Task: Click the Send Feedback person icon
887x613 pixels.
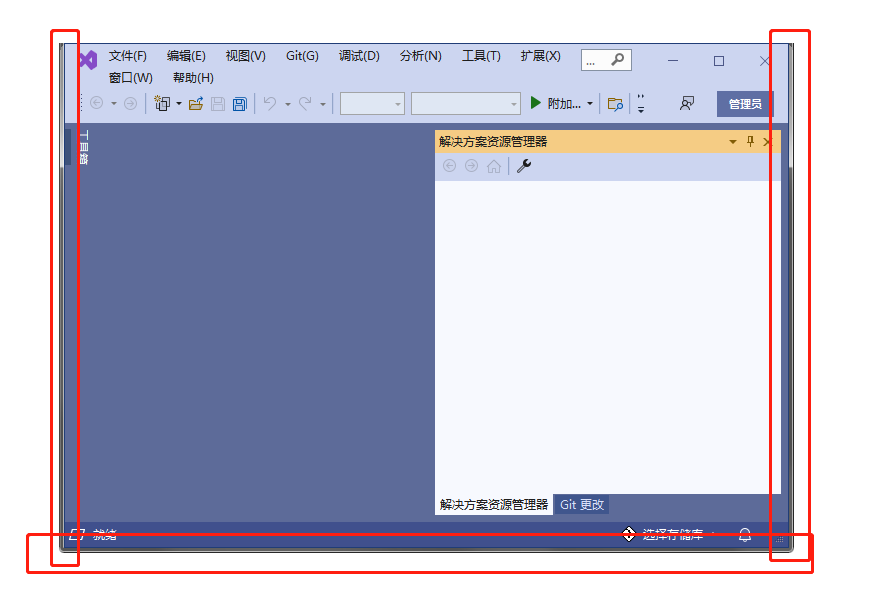Action: (x=686, y=103)
